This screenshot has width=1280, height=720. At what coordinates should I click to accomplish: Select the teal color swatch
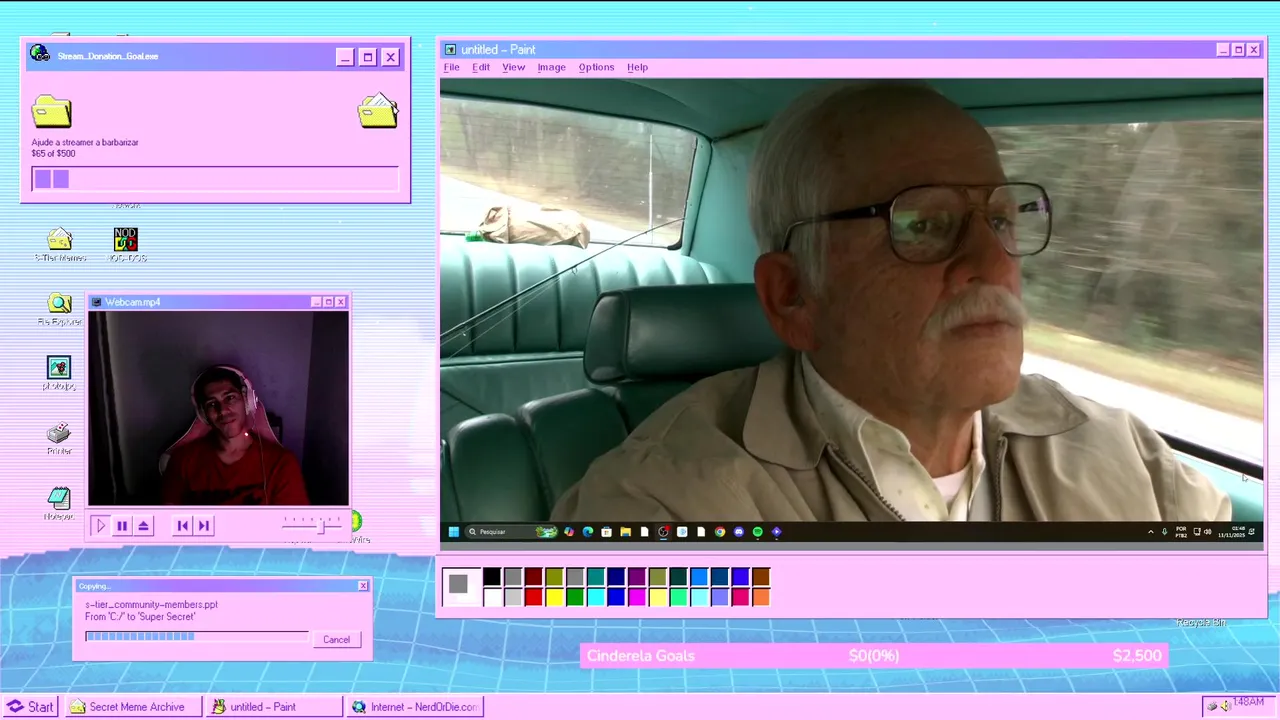click(x=596, y=577)
